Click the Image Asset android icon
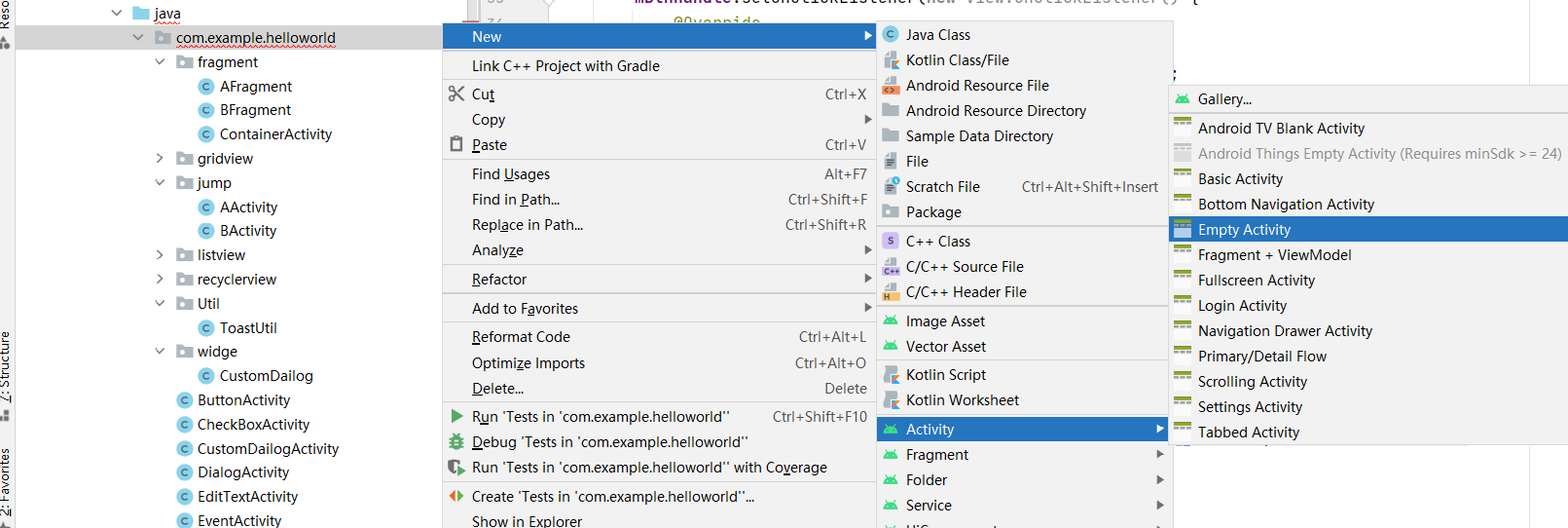 (x=890, y=321)
